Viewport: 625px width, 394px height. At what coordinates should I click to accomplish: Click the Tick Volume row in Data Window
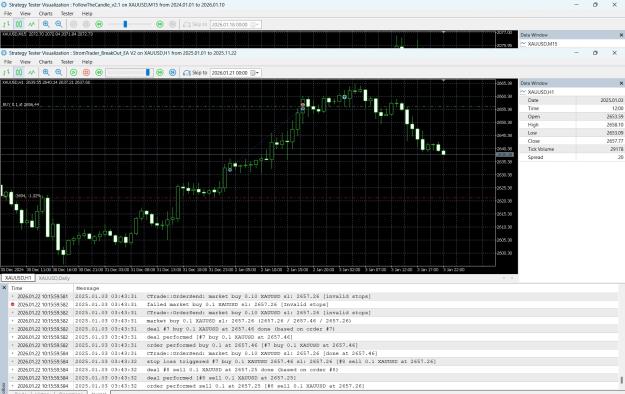click(572, 149)
